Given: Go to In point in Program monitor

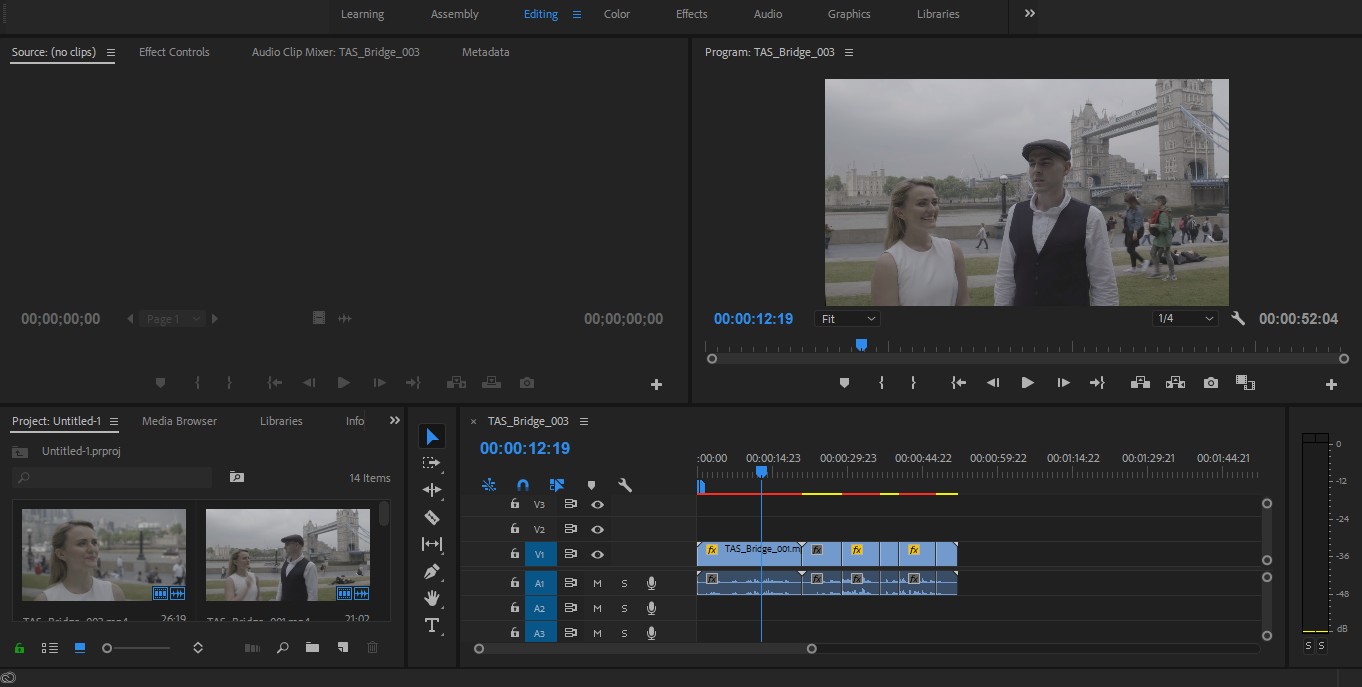Looking at the screenshot, I should (x=958, y=383).
